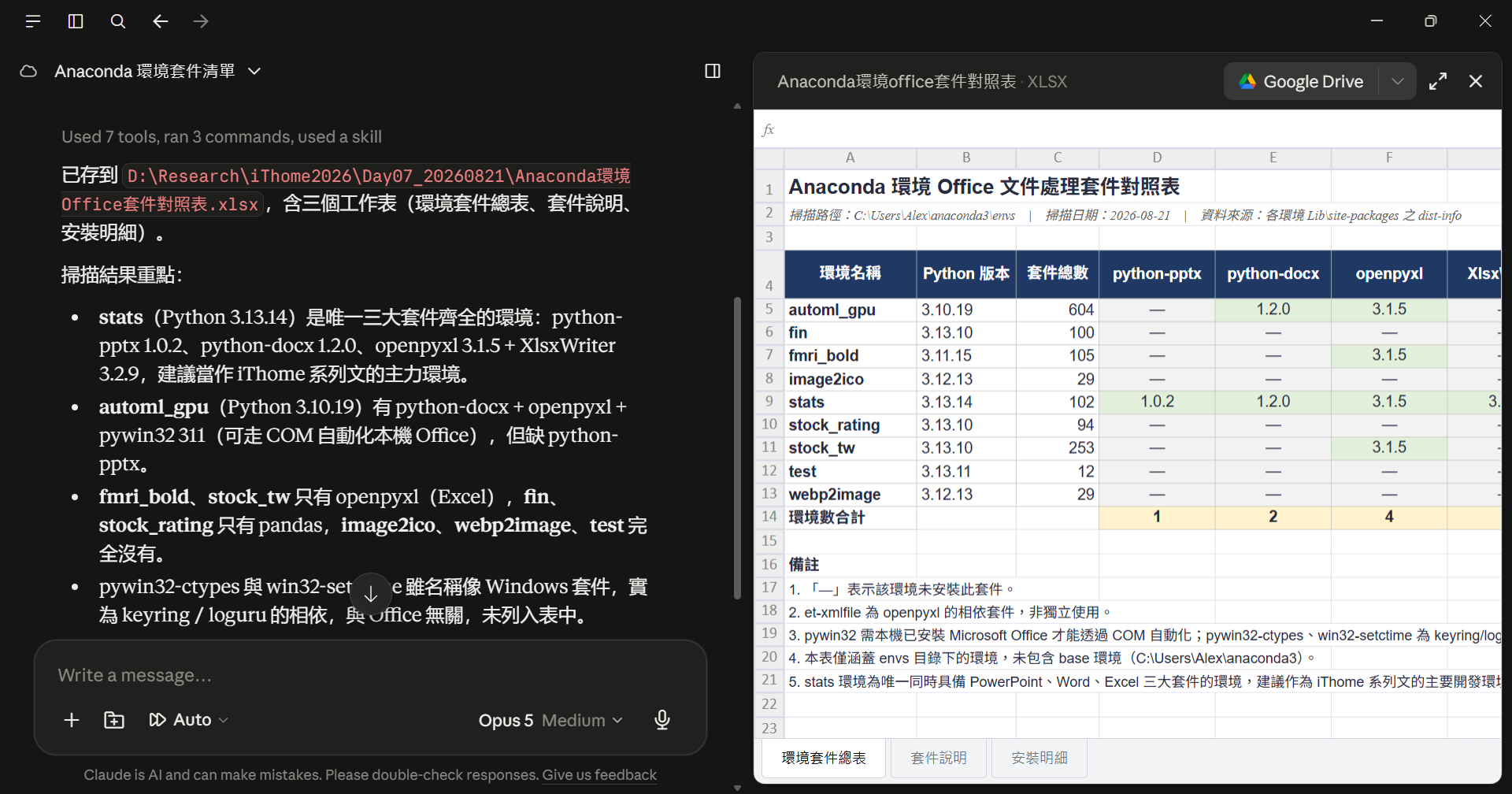This screenshot has width=1512, height=794.
Task: Add attachment with the plus icon
Action: tap(72, 720)
